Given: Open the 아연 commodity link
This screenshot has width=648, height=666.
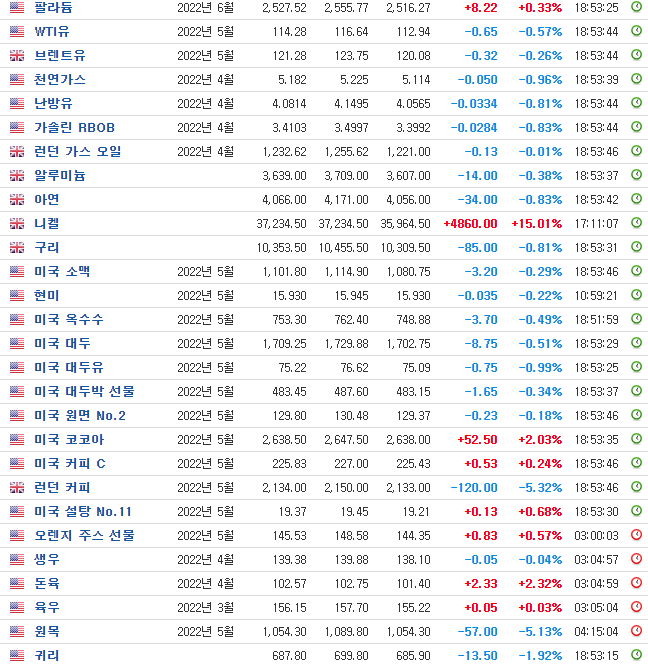Looking at the screenshot, I should 47,200.
